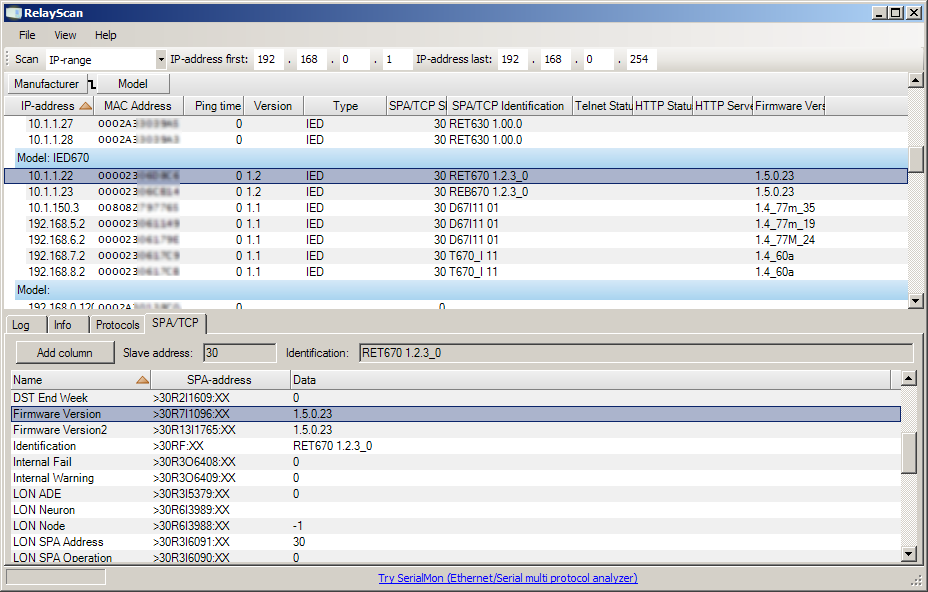
Task: Select the Firmware Version2 row
Action: [x=456, y=430]
